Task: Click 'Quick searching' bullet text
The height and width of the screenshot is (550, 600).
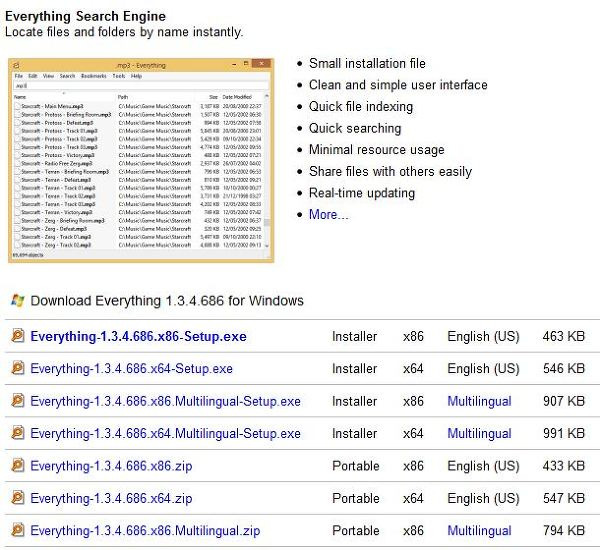Action: [x=355, y=128]
